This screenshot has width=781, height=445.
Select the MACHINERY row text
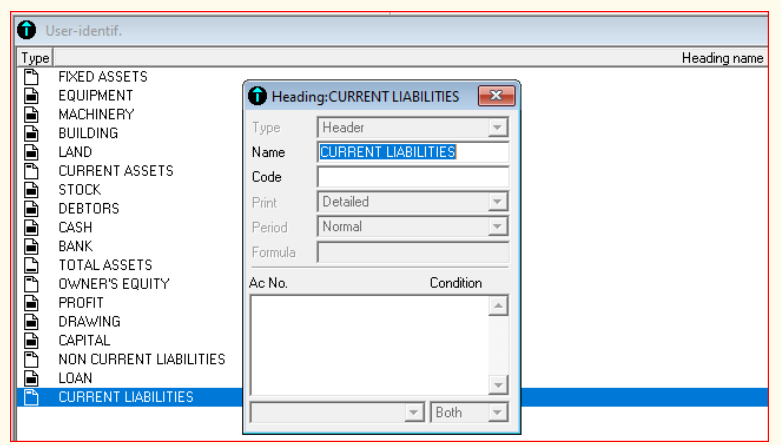click(96, 115)
